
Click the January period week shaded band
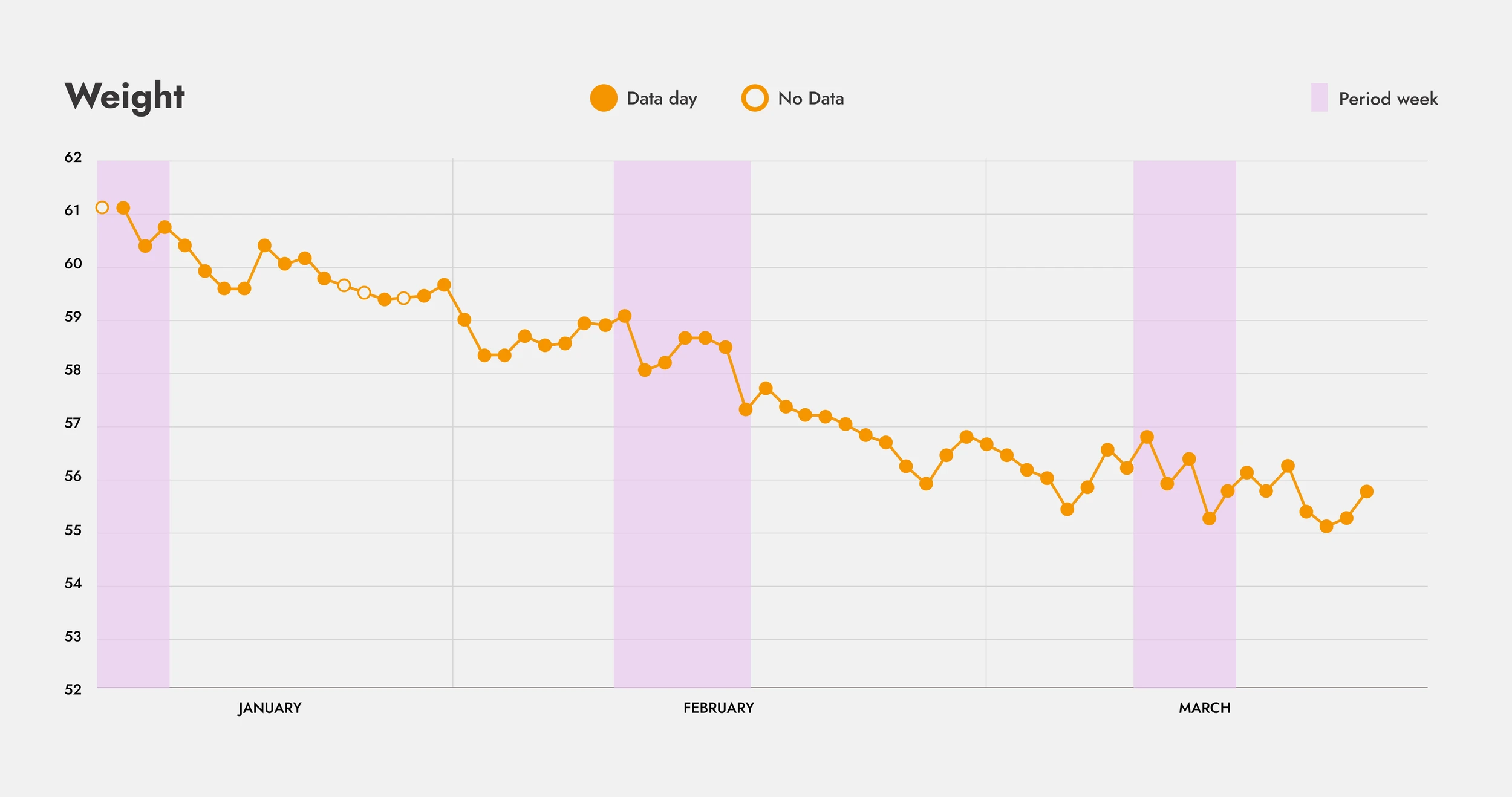133,424
